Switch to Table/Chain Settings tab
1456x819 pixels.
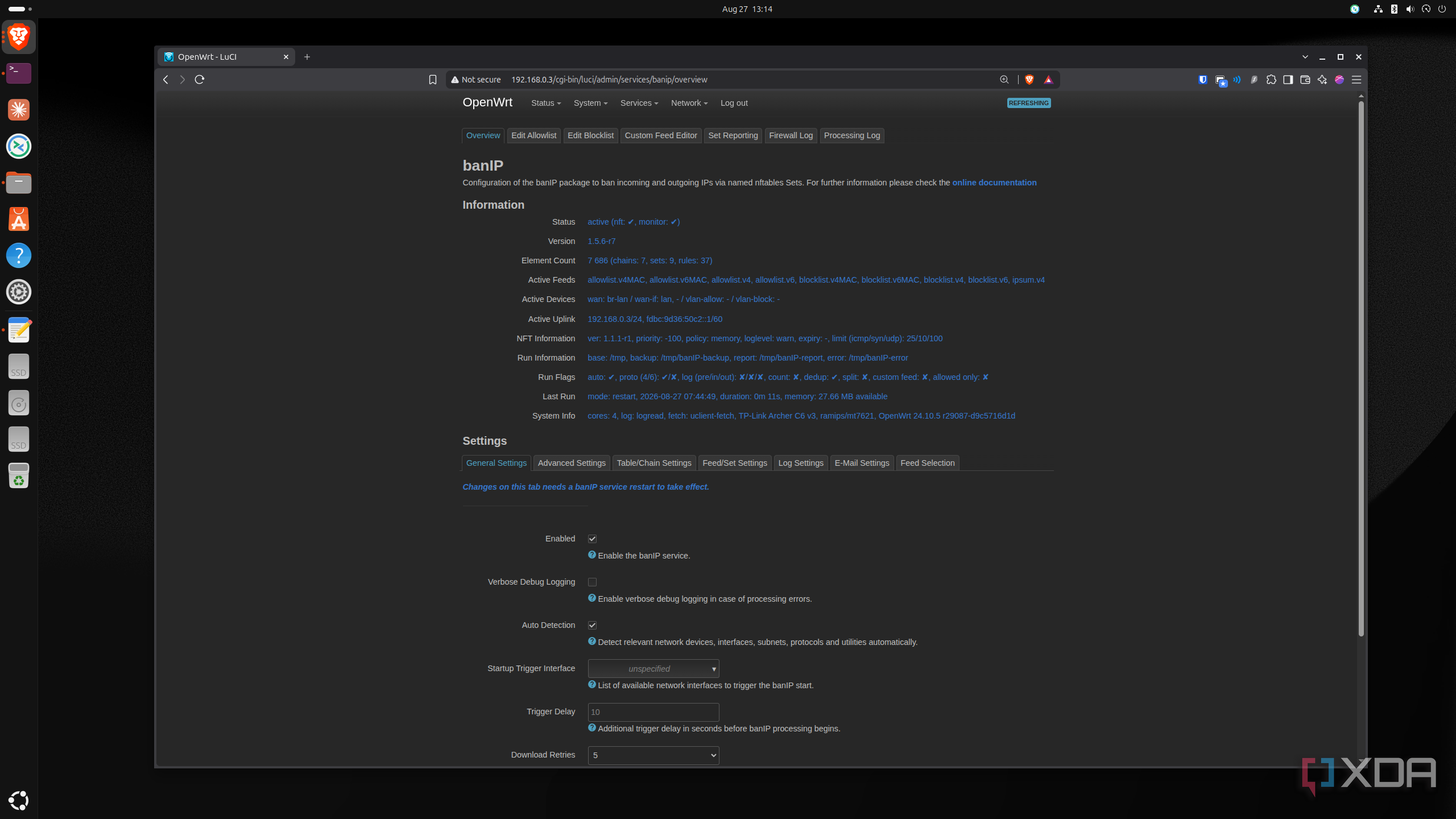coord(654,463)
